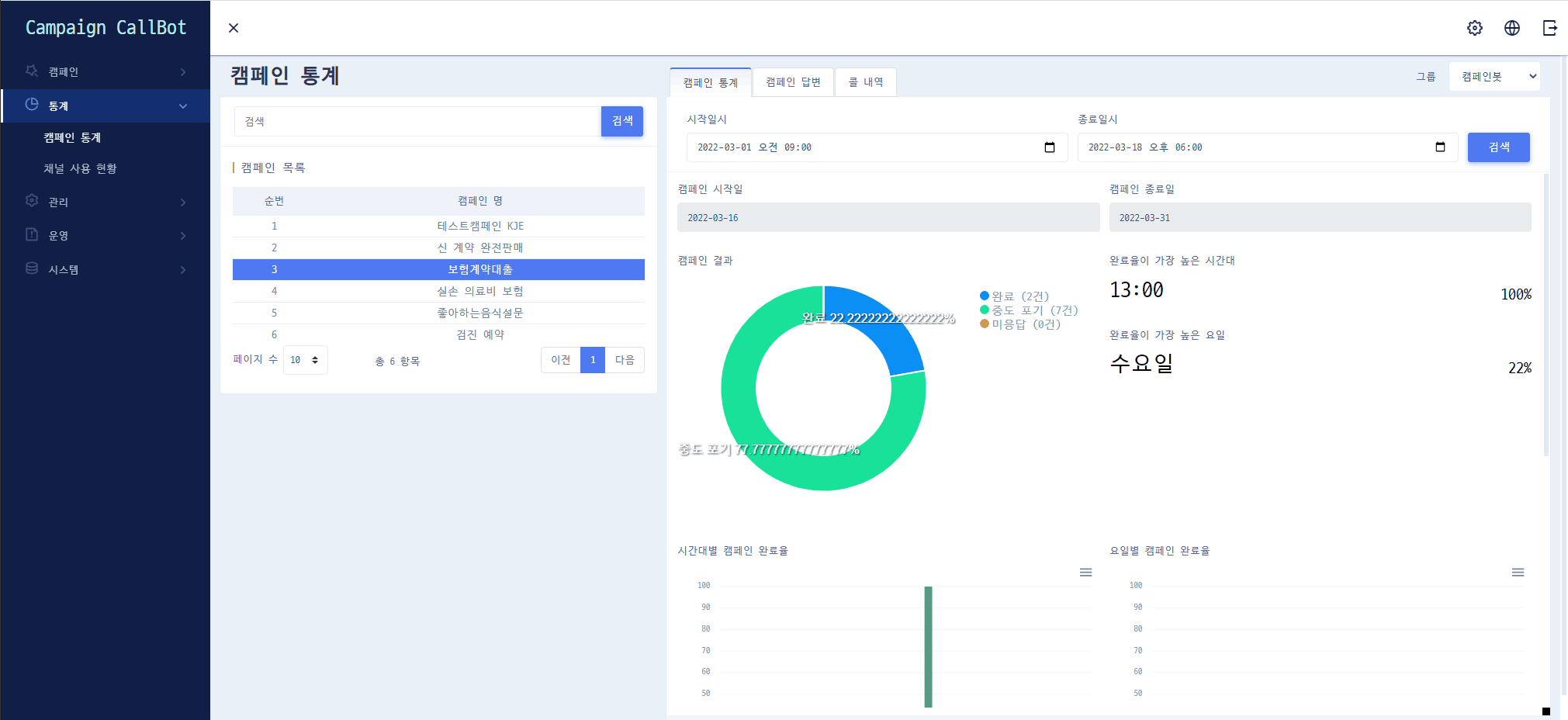Open the hourly completion chart hamburger menu
This screenshot has height=720, width=1568.
1085,573
